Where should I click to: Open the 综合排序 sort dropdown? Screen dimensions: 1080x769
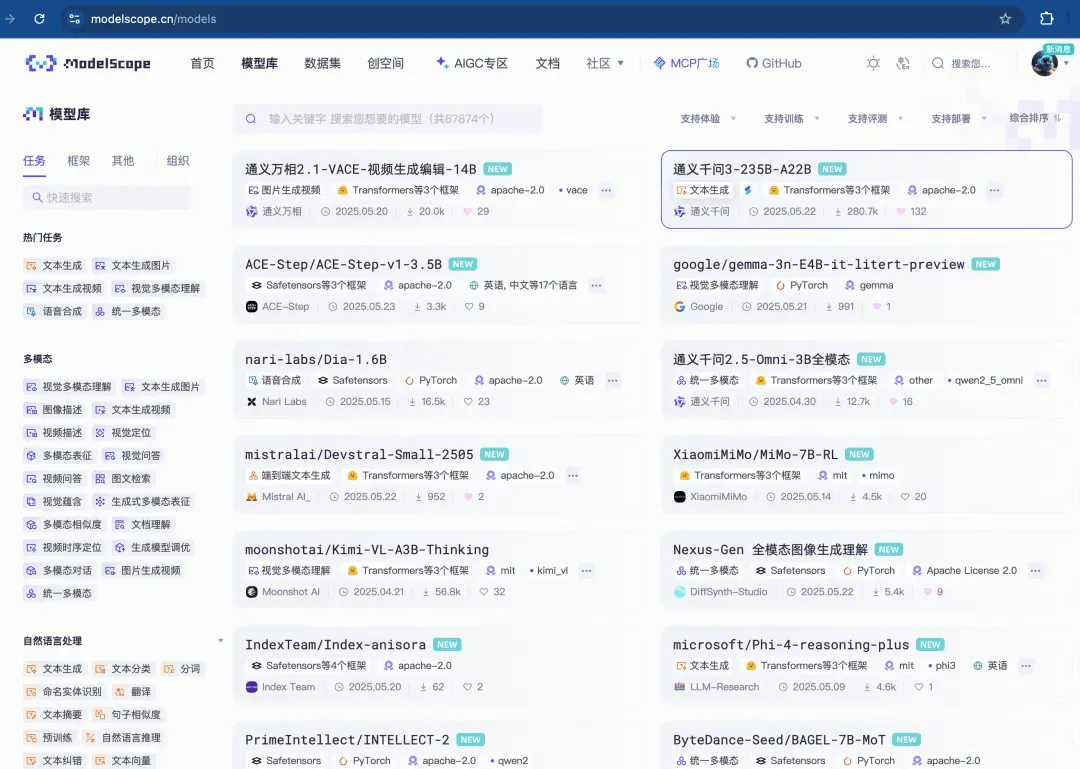point(1035,118)
